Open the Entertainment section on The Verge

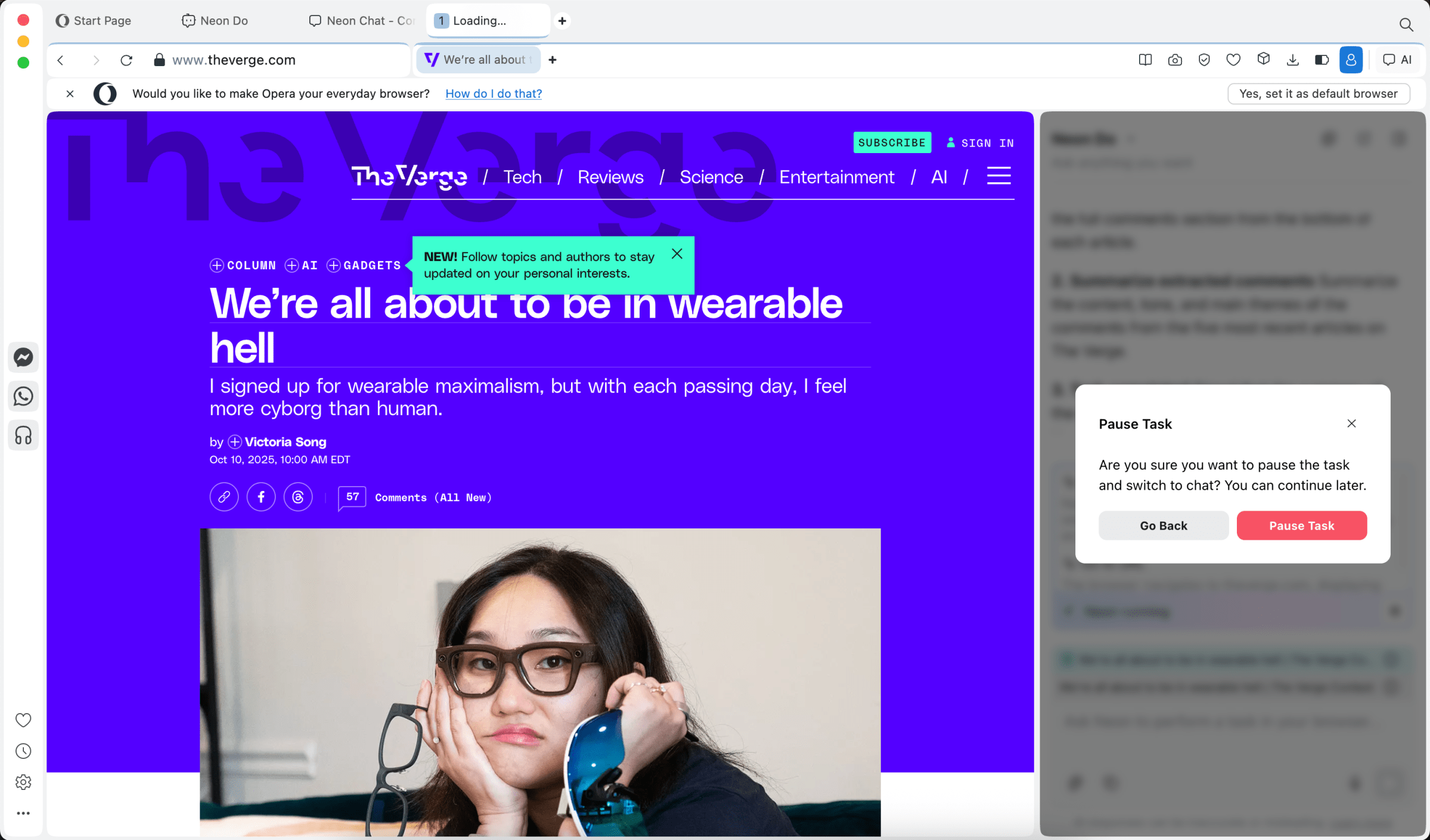(x=837, y=177)
